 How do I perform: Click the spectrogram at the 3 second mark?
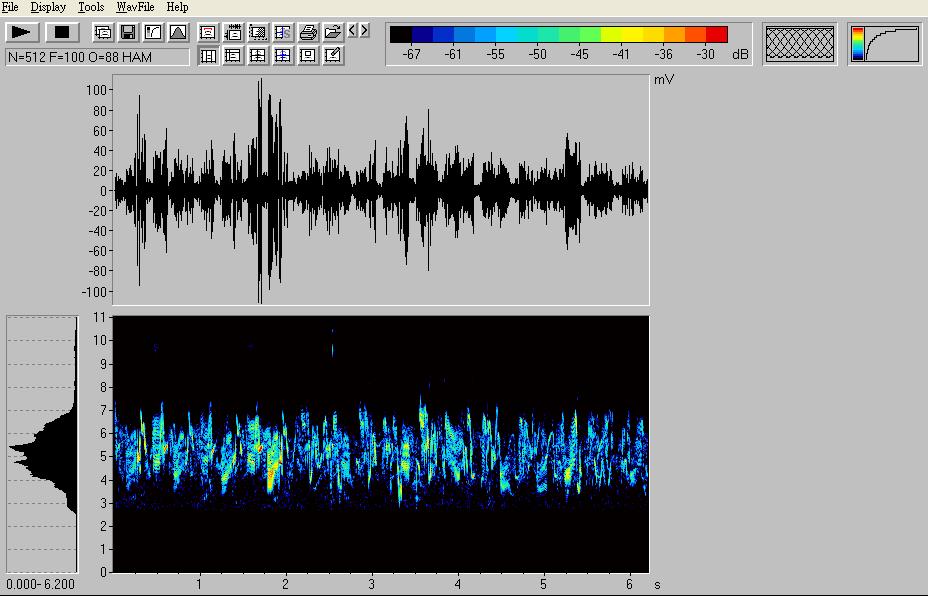pyautogui.click(x=372, y=445)
